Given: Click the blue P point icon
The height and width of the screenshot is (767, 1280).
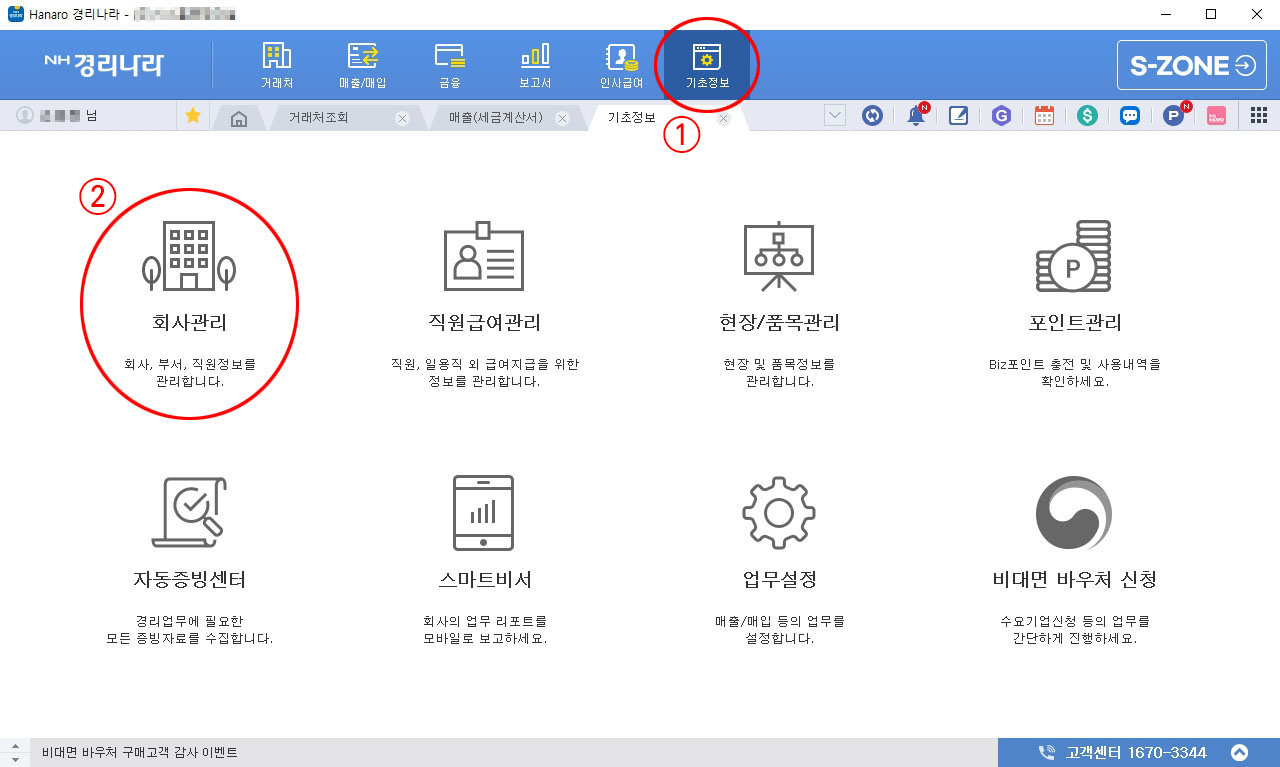Looking at the screenshot, I should (1174, 116).
